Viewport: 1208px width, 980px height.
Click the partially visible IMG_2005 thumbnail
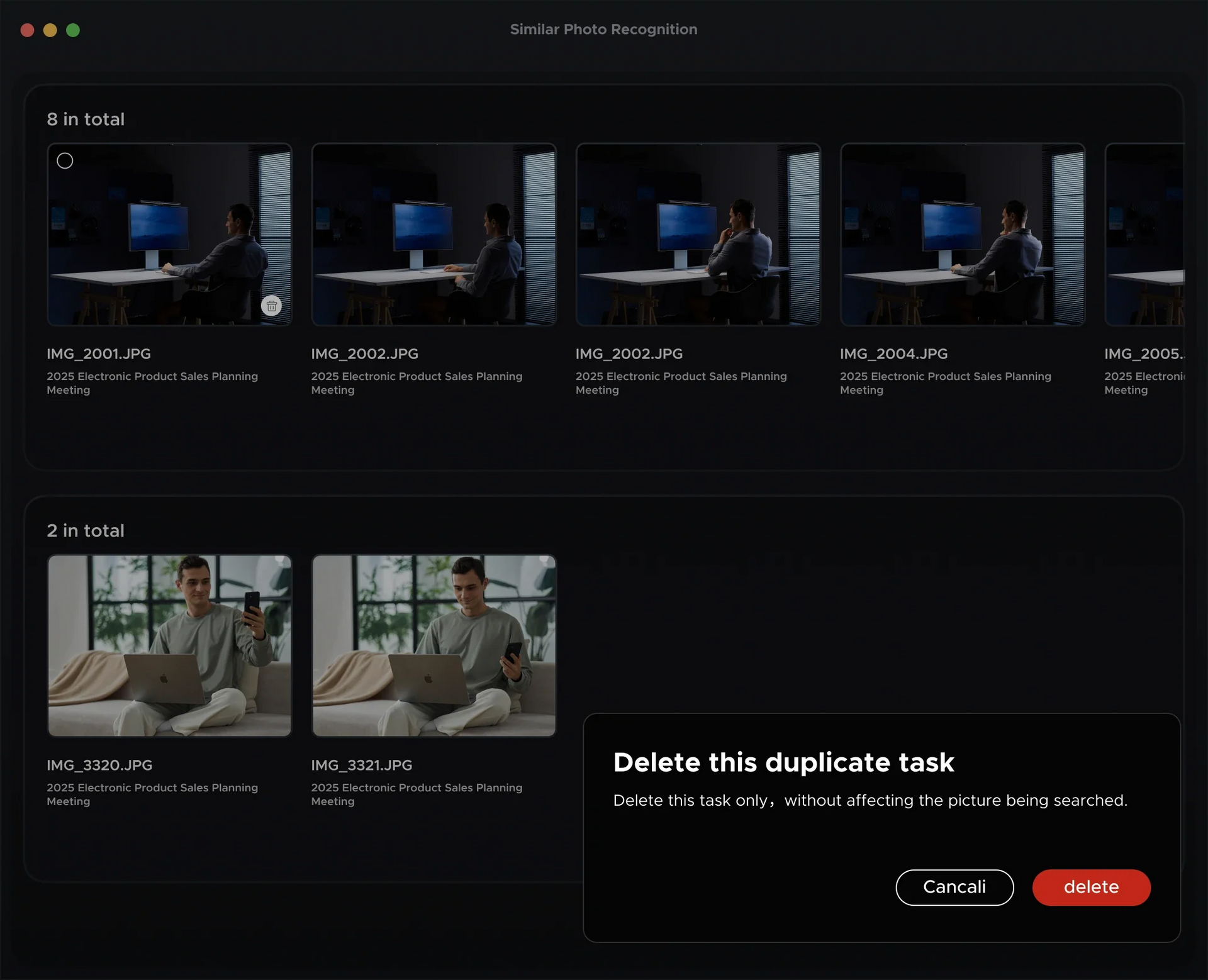click(1144, 234)
